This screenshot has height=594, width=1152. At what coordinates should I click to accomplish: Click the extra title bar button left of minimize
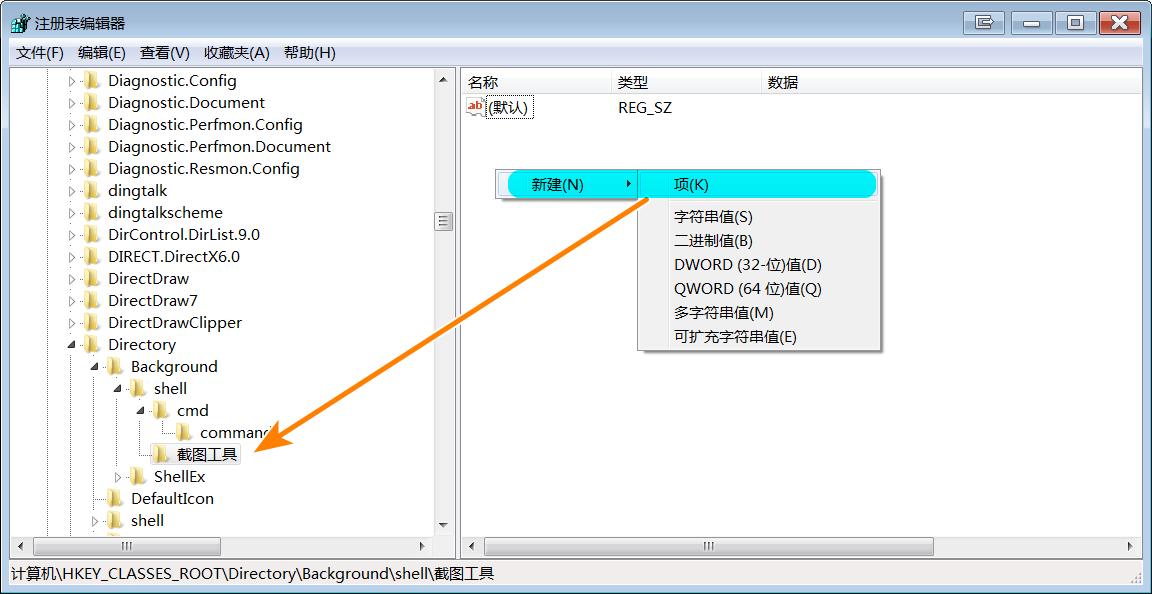(984, 23)
